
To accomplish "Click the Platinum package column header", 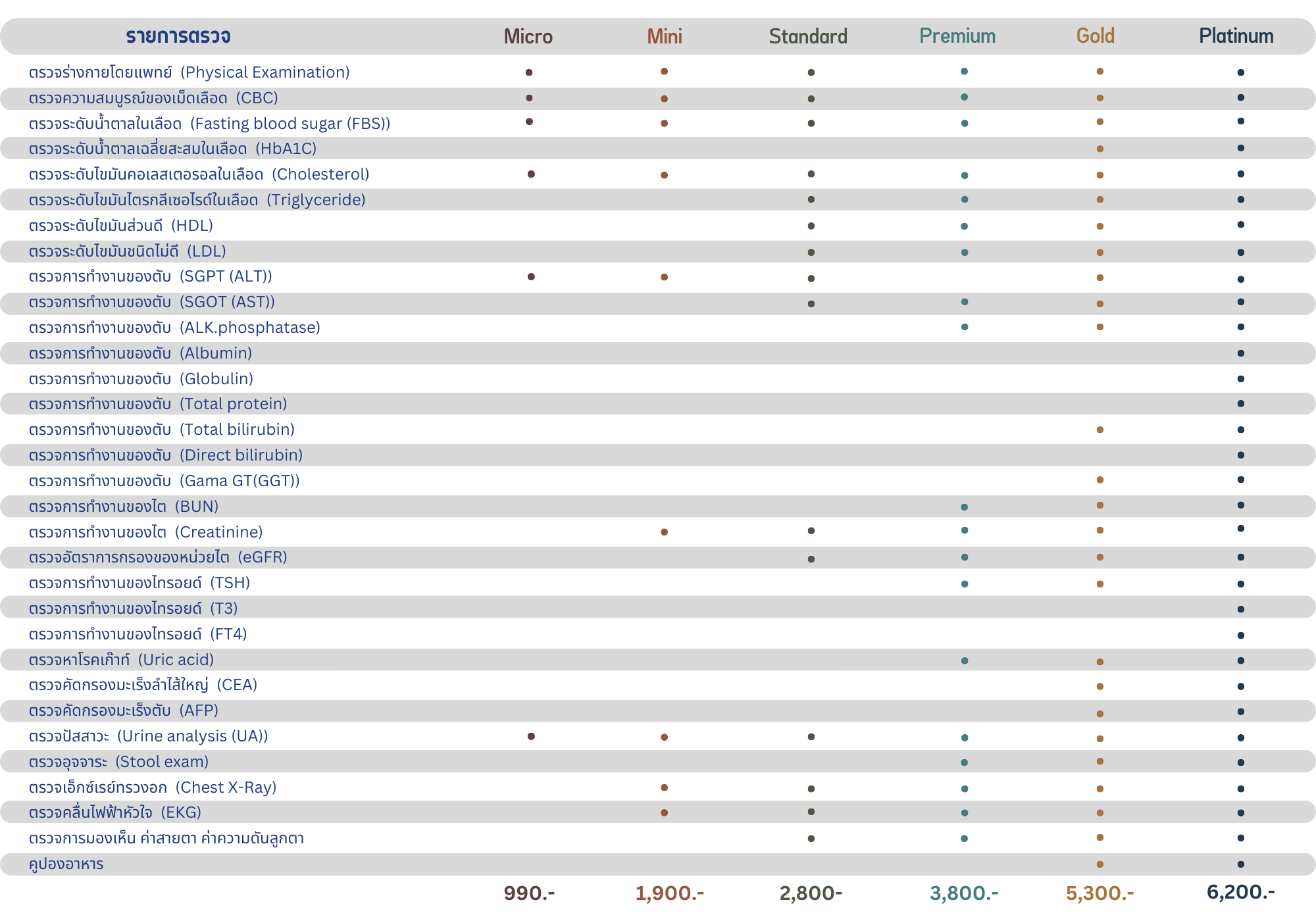I will (x=1236, y=36).
